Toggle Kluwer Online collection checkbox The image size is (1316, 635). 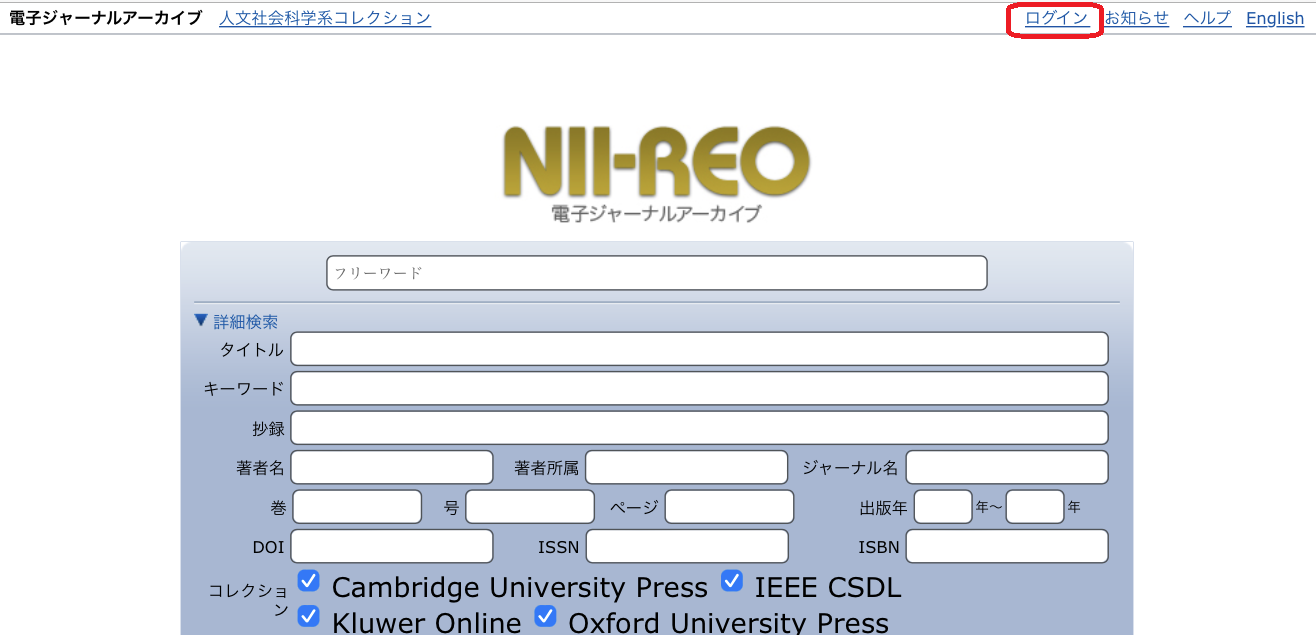pos(309,616)
